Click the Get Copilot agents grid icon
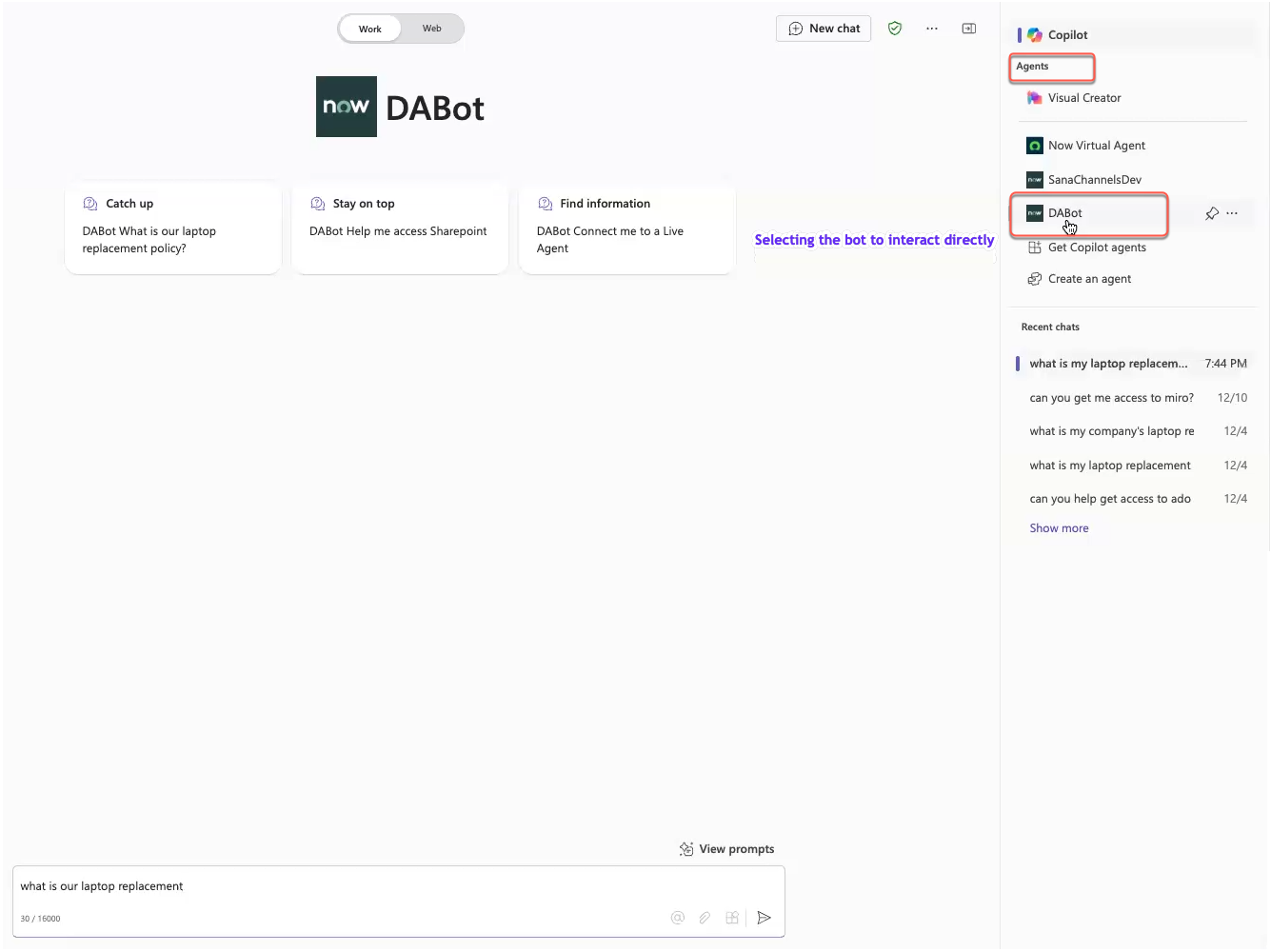The height and width of the screenshot is (952, 1271). coord(1035,248)
